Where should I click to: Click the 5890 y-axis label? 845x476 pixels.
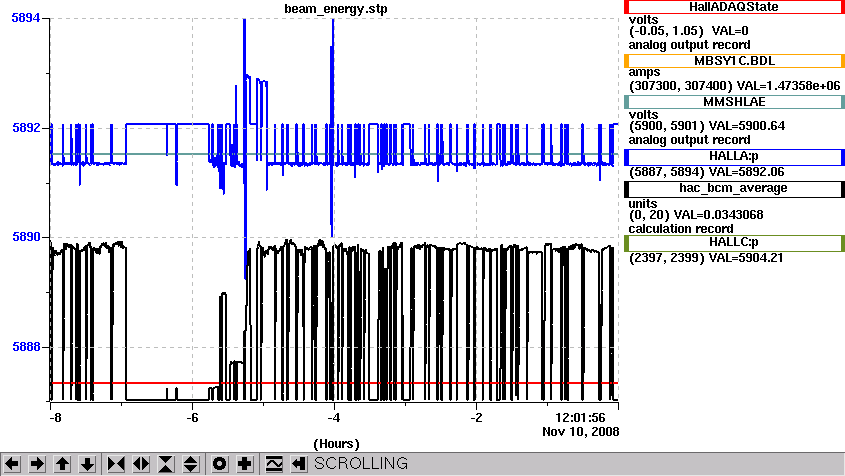pos(26,237)
